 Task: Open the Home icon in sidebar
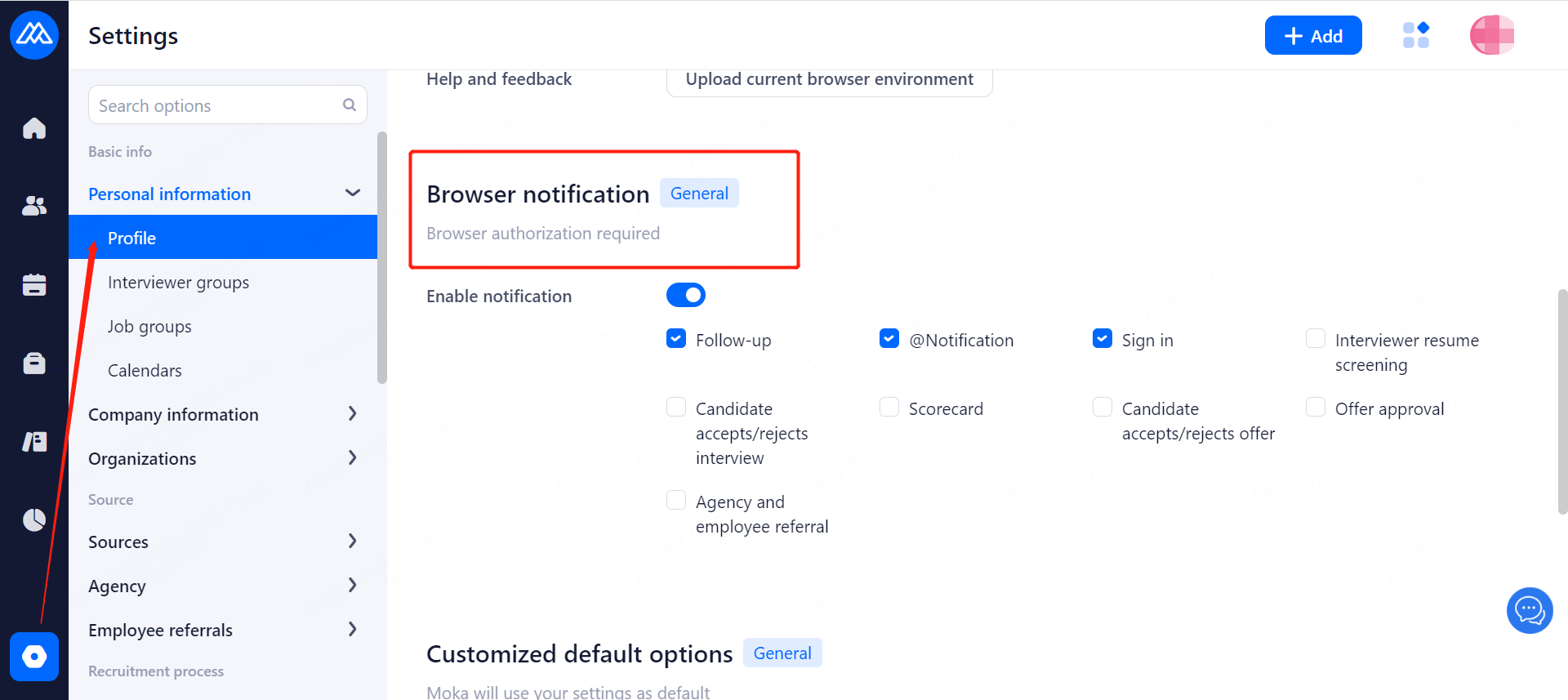pos(34,128)
